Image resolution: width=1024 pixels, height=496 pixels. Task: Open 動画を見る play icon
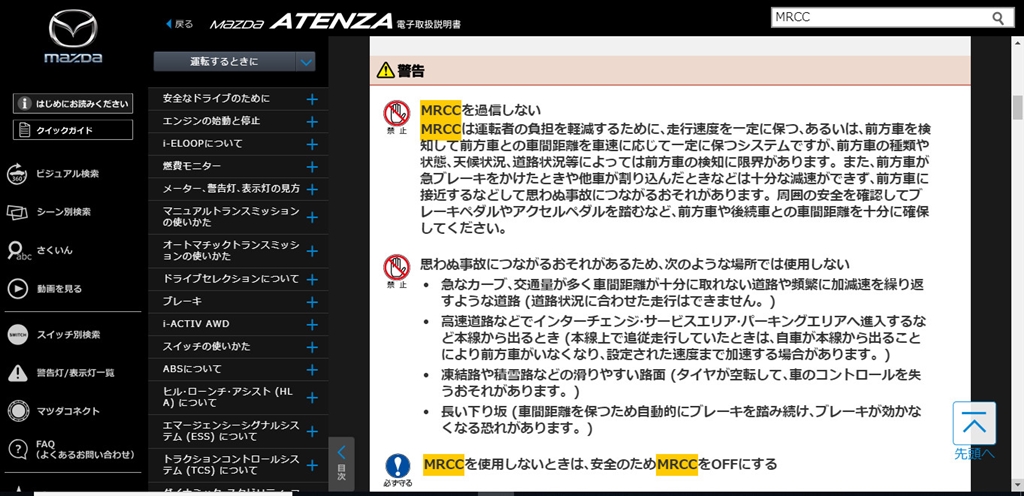tap(17, 288)
